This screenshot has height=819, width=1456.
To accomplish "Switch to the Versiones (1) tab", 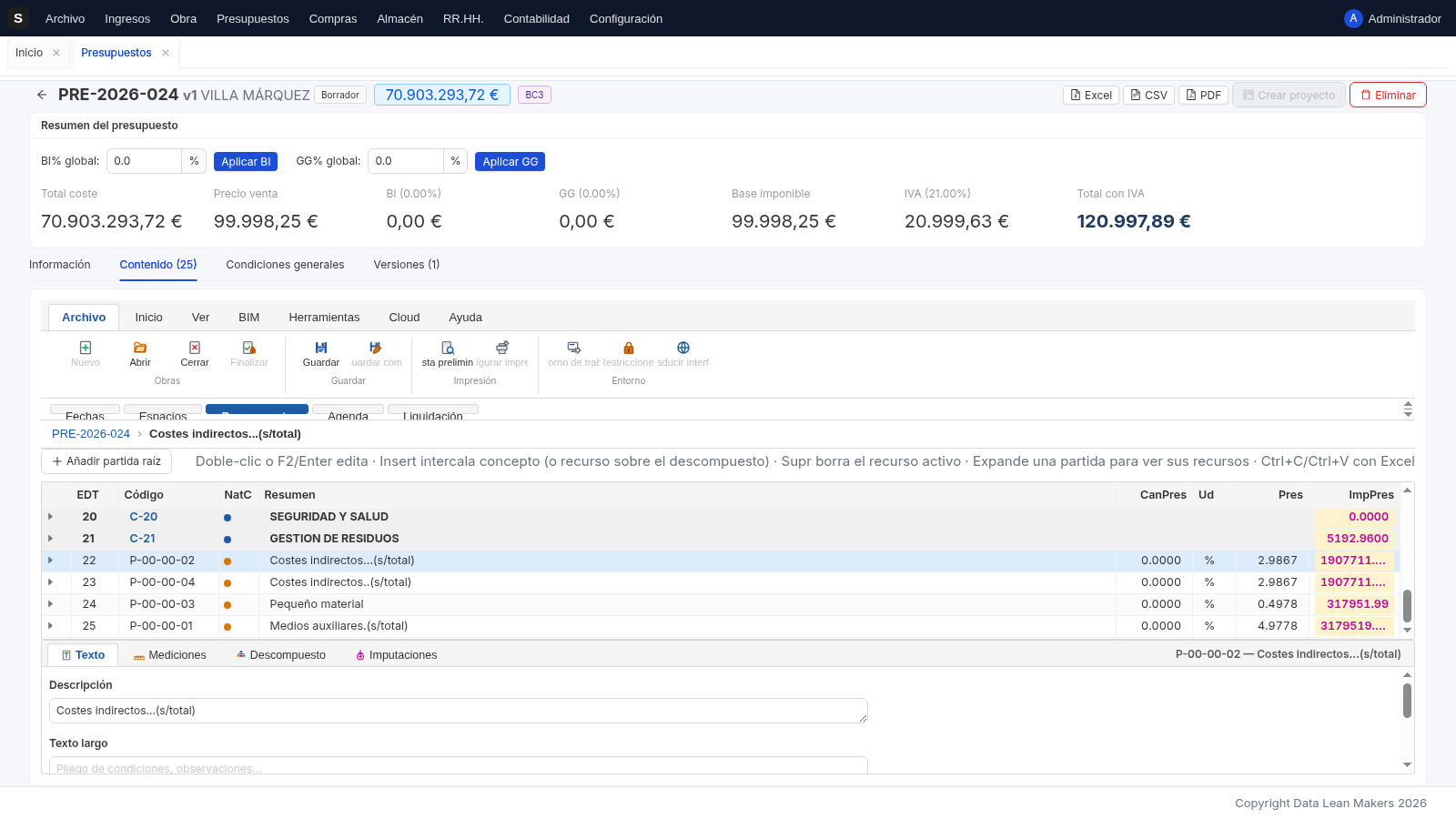I will (407, 265).
